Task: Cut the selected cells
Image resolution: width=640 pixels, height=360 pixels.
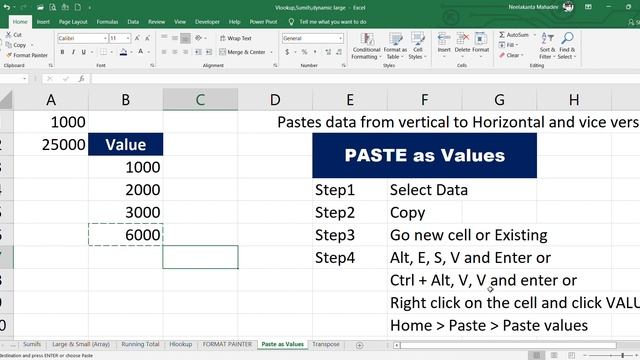Action: point(14,35)
